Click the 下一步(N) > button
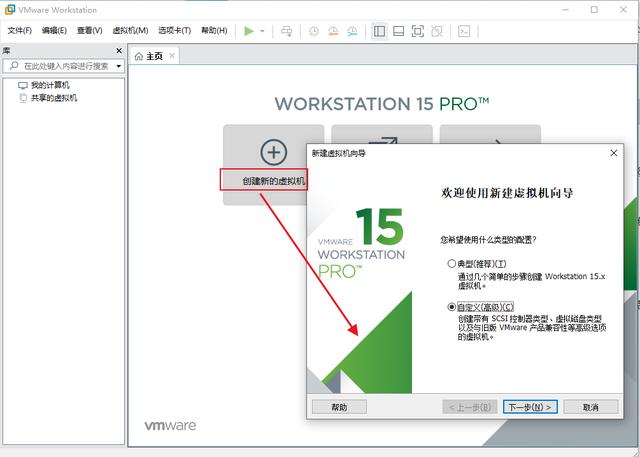The image size is (640, 457). pos(530,407)
